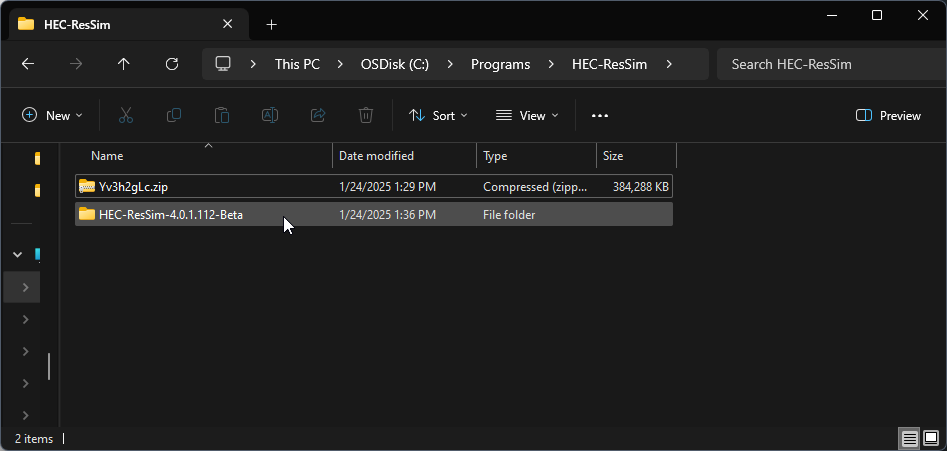Go up one folder level

pos(124,64)
